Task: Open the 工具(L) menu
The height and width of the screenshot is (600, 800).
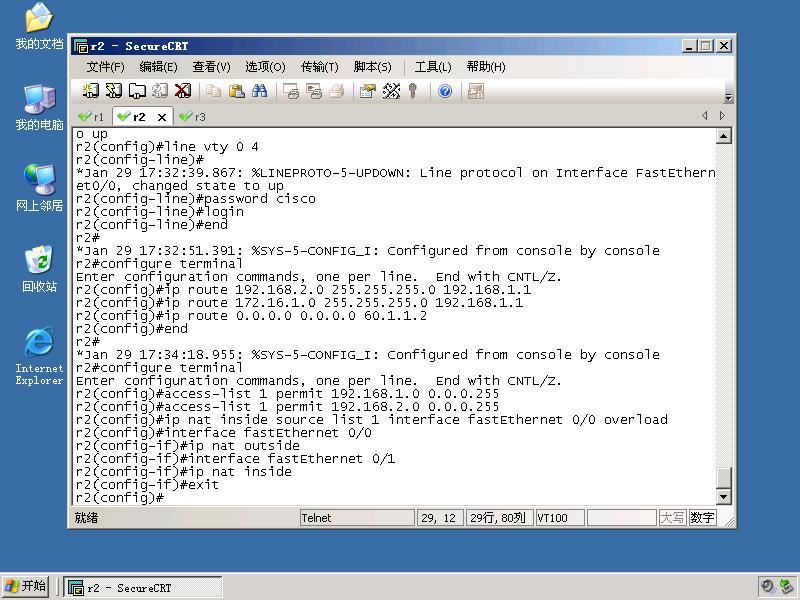Action: tap(433, 67)
